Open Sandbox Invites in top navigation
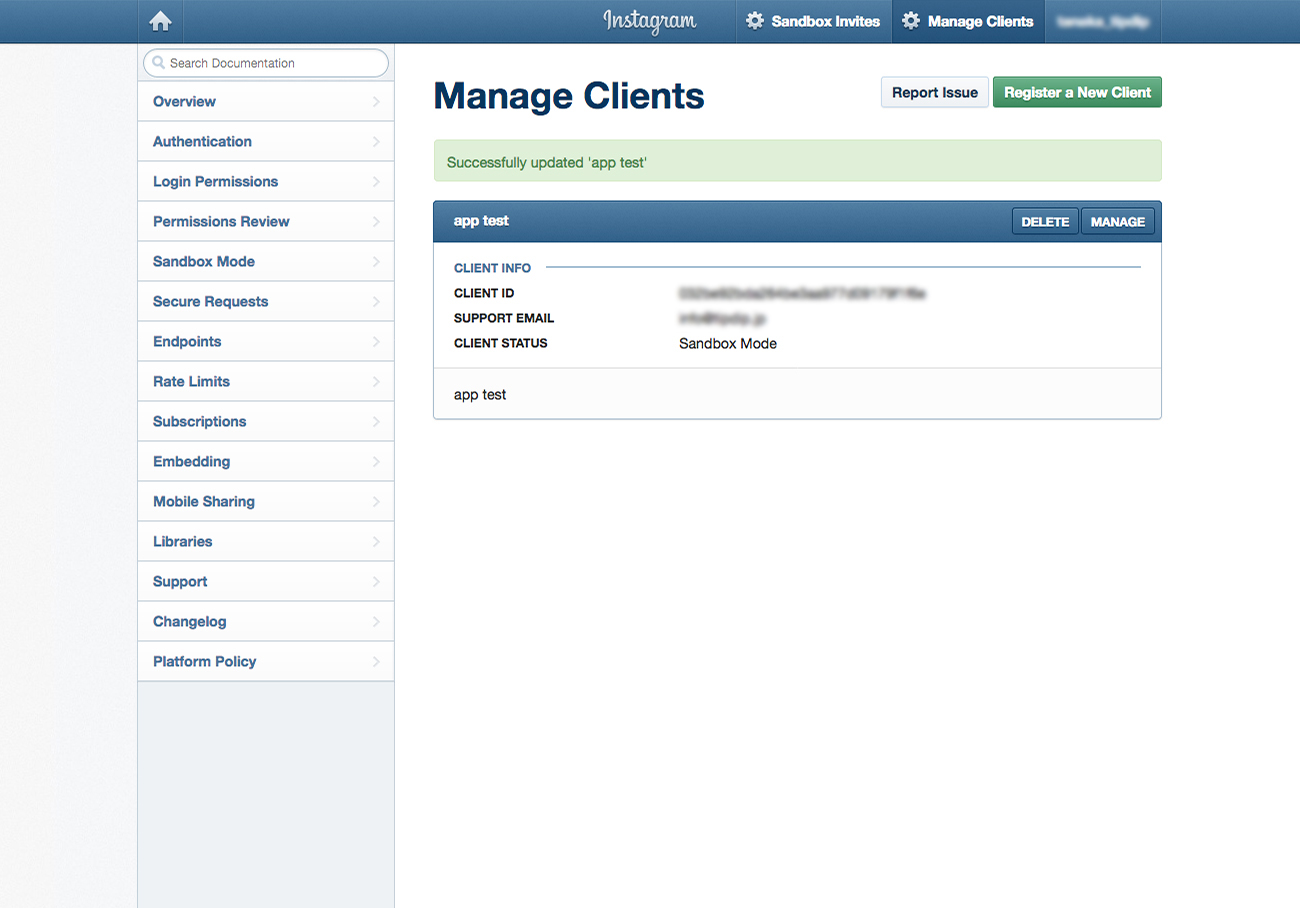 813,21
